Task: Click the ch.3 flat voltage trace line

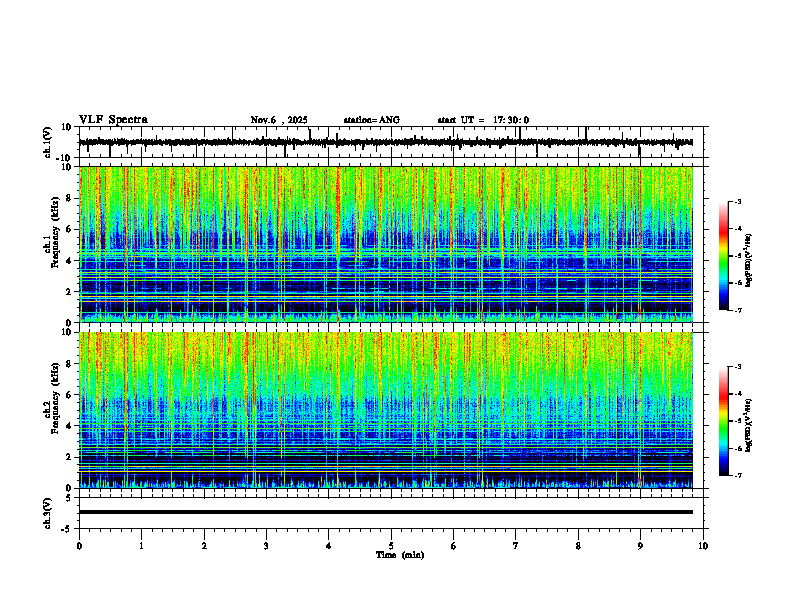Action: pyautogui.click(x=386, y=512)
